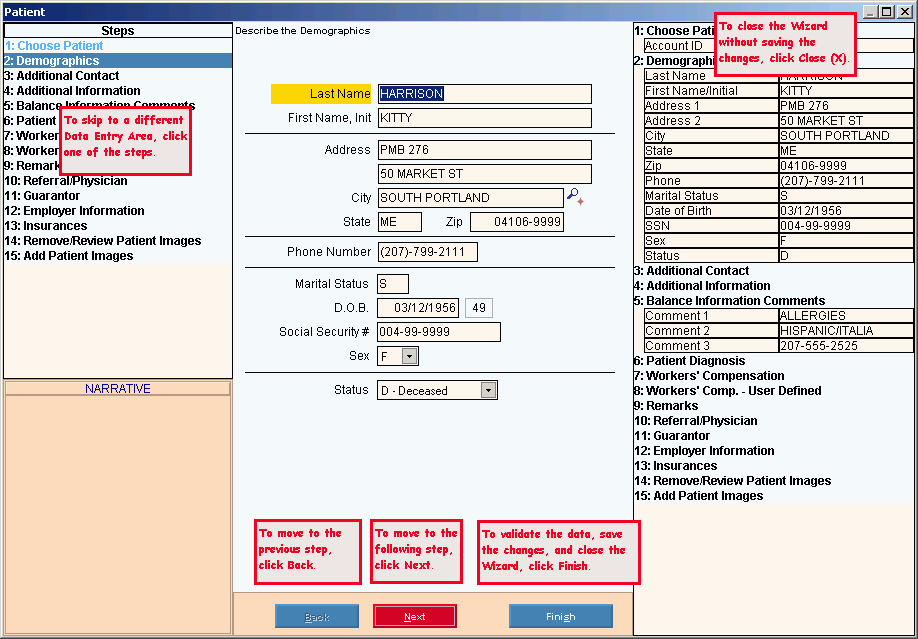
Task: Click the Marital Status field
Action: (393, 284)
